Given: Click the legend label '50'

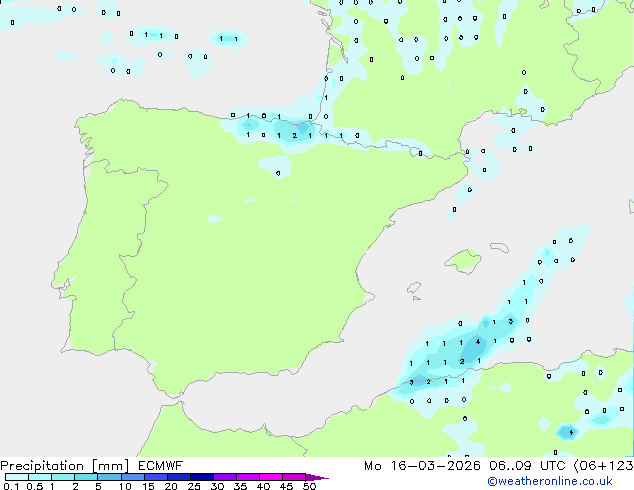Looking at the screenshot, I should tap(309, 486).
